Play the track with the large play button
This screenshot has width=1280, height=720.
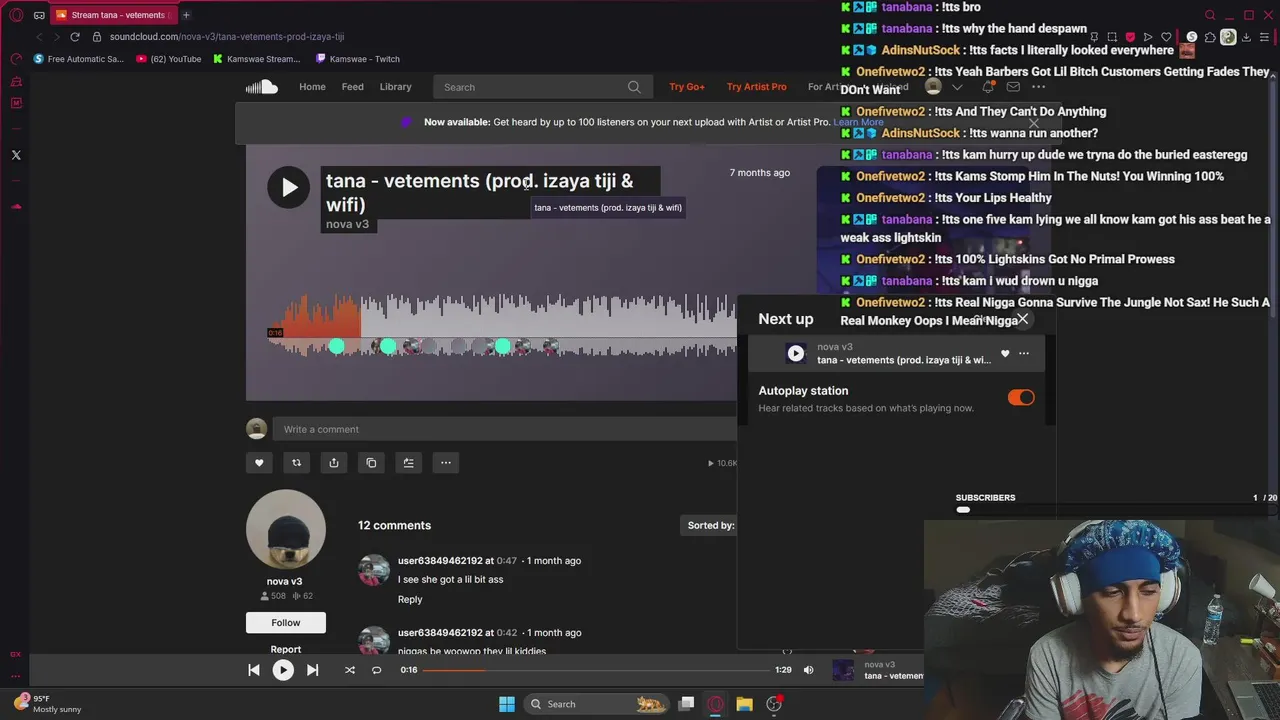tap(288, 187)
